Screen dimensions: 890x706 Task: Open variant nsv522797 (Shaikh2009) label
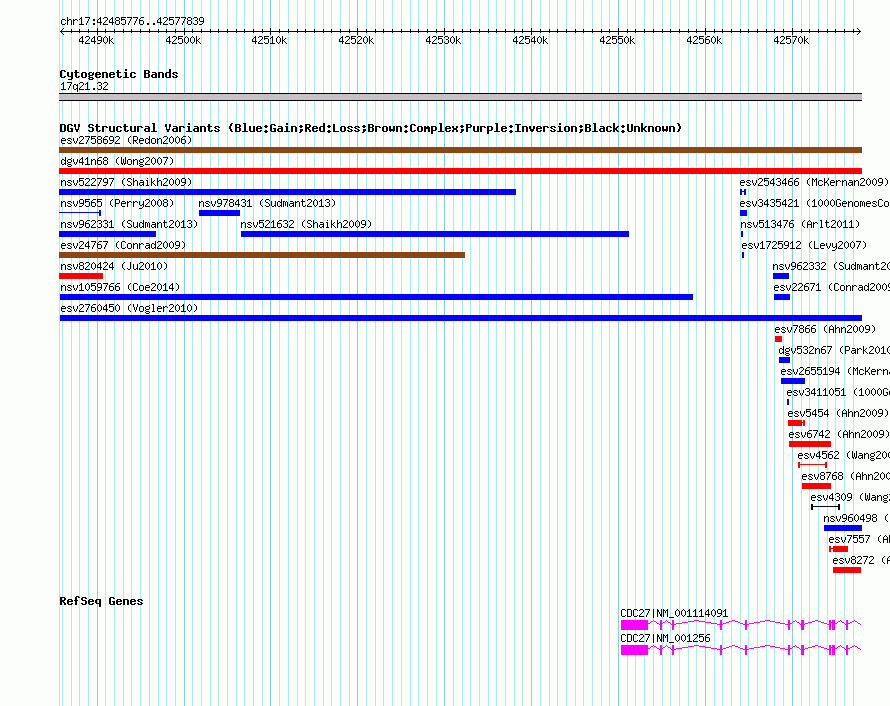pos(126,182)
